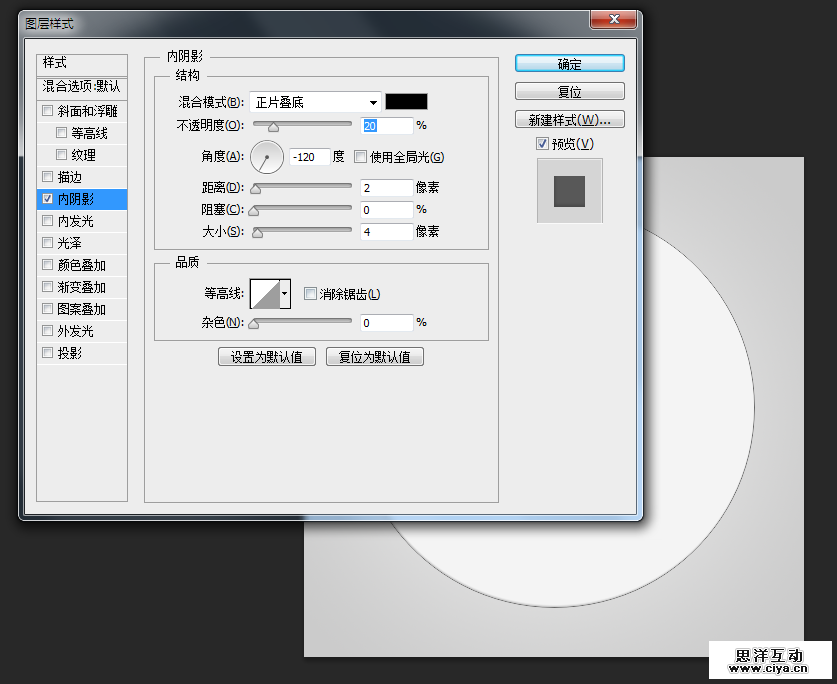Click the 新建样式 (New Style) button
The width and height of the screenshot is (837, 684).
(x=569, y=120)
